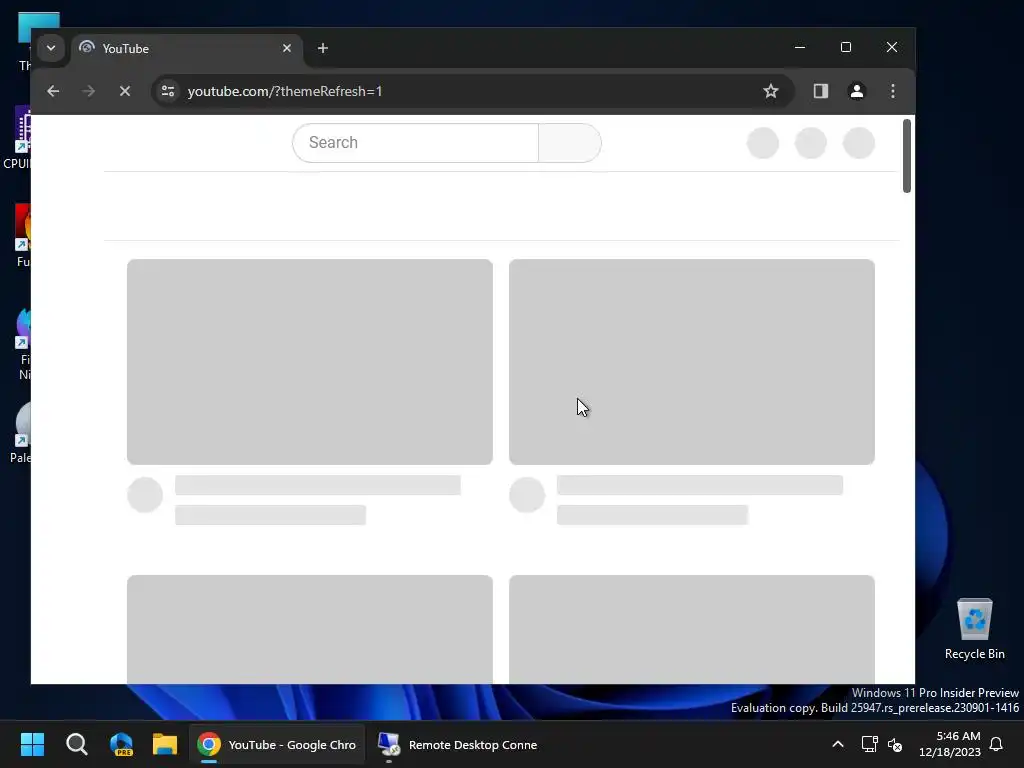The image size is (1024, 768).
Task: Open the clock showing 5:46 AM
Action: [x=950, y=744]
